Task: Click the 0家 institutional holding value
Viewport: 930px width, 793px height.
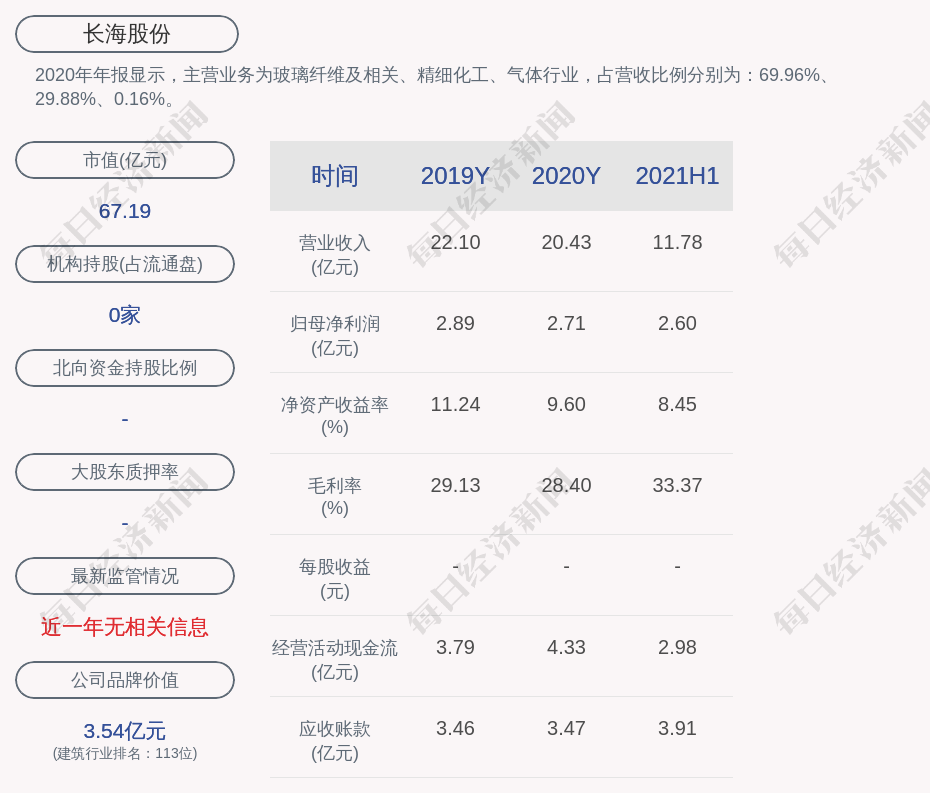Action: (125, 315)
